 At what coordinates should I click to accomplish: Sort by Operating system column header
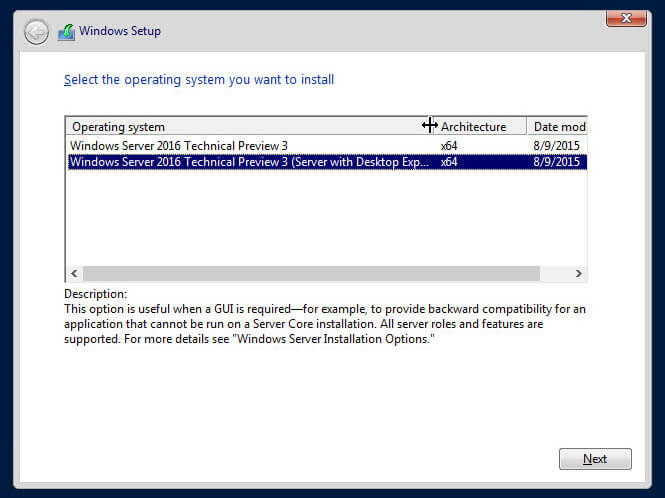[248, 126]
